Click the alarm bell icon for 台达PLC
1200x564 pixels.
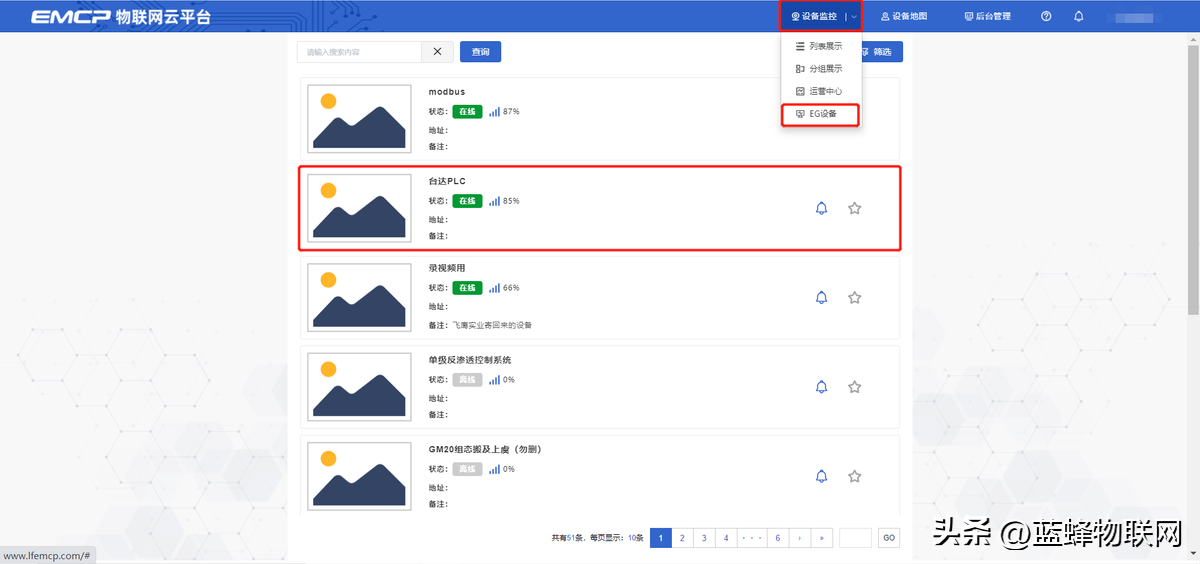click(821, 208)
